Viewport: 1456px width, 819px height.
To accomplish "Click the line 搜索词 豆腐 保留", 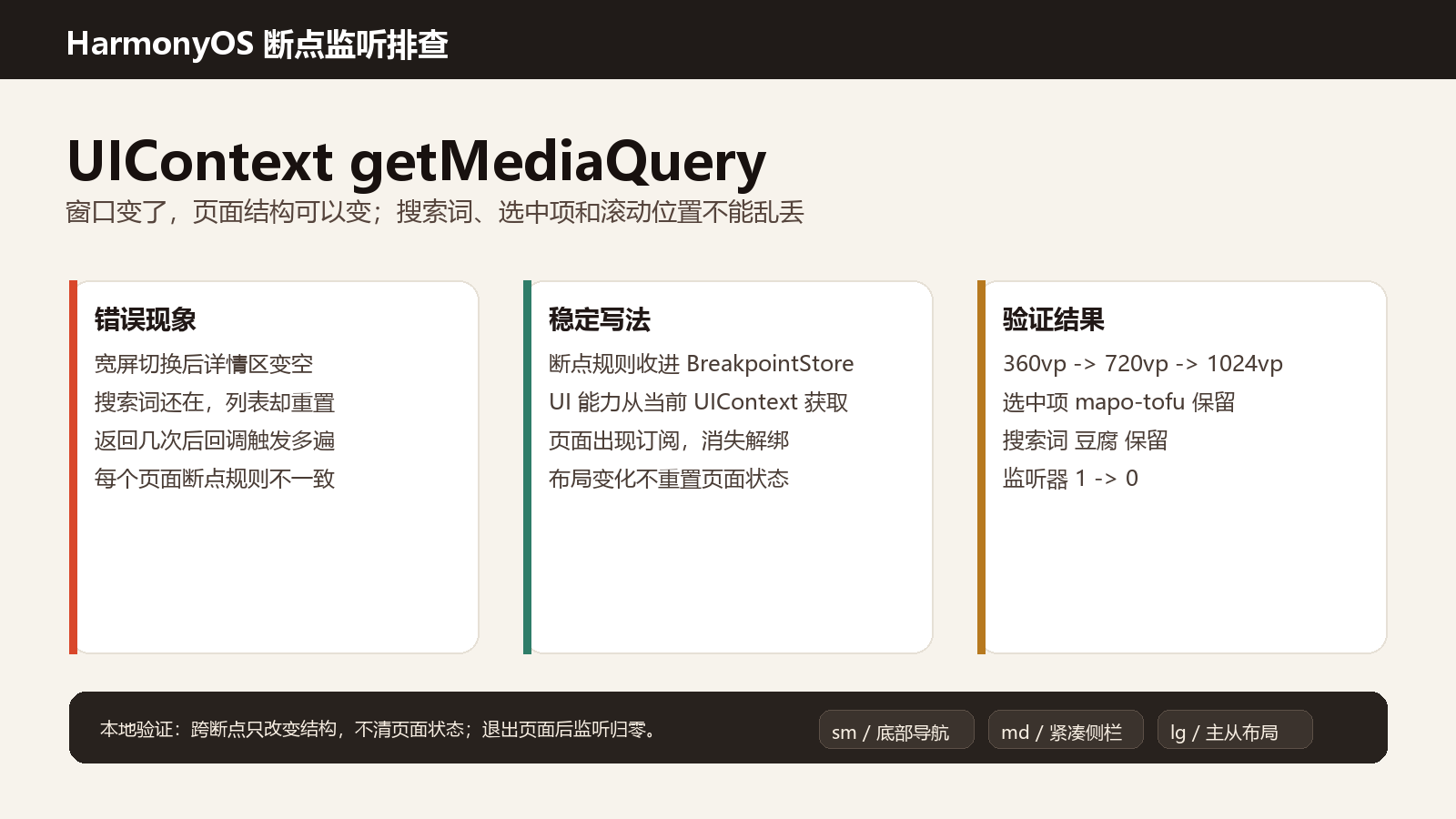I will click(x=1085, y=440).
